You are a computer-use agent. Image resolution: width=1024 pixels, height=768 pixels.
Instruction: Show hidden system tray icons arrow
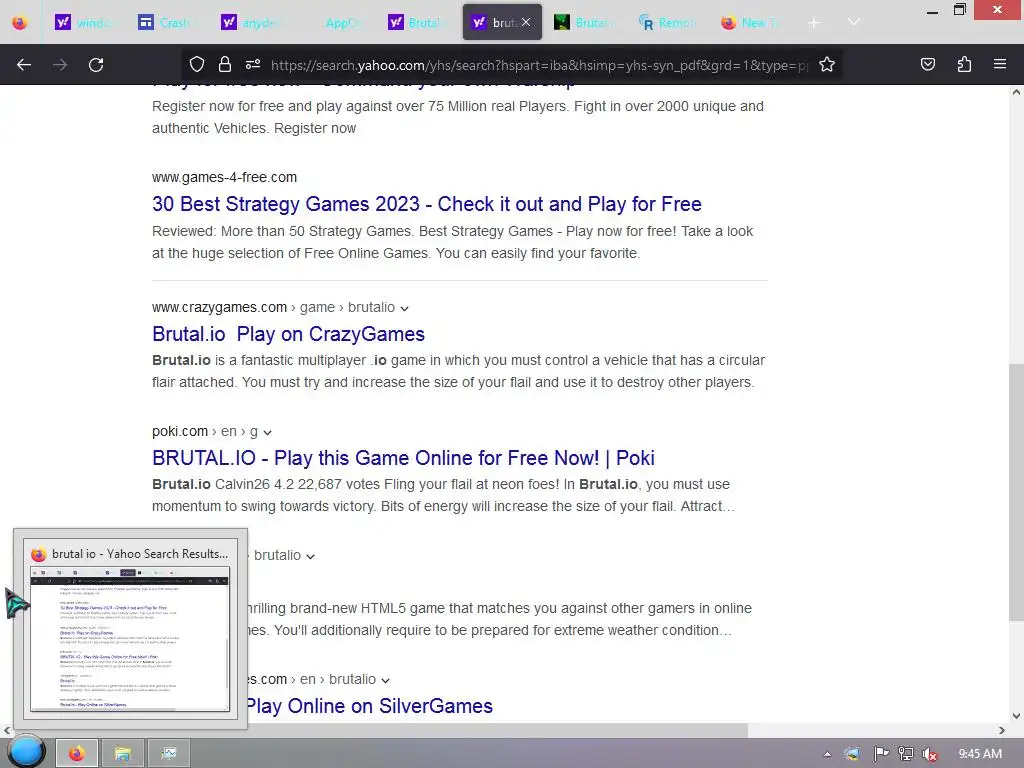(827, 754)
